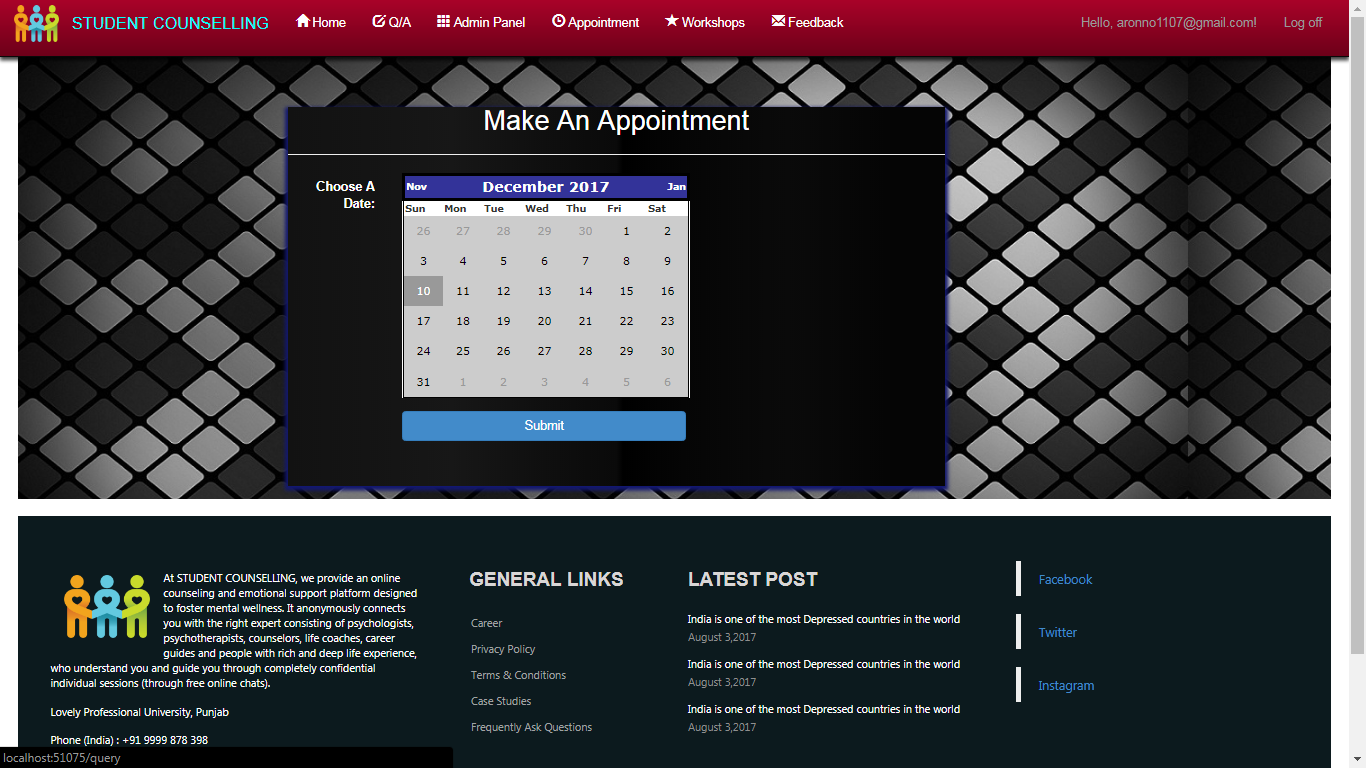Choose December 30 in the calendar
The image size is (1366, 768).
pos(667,351)
